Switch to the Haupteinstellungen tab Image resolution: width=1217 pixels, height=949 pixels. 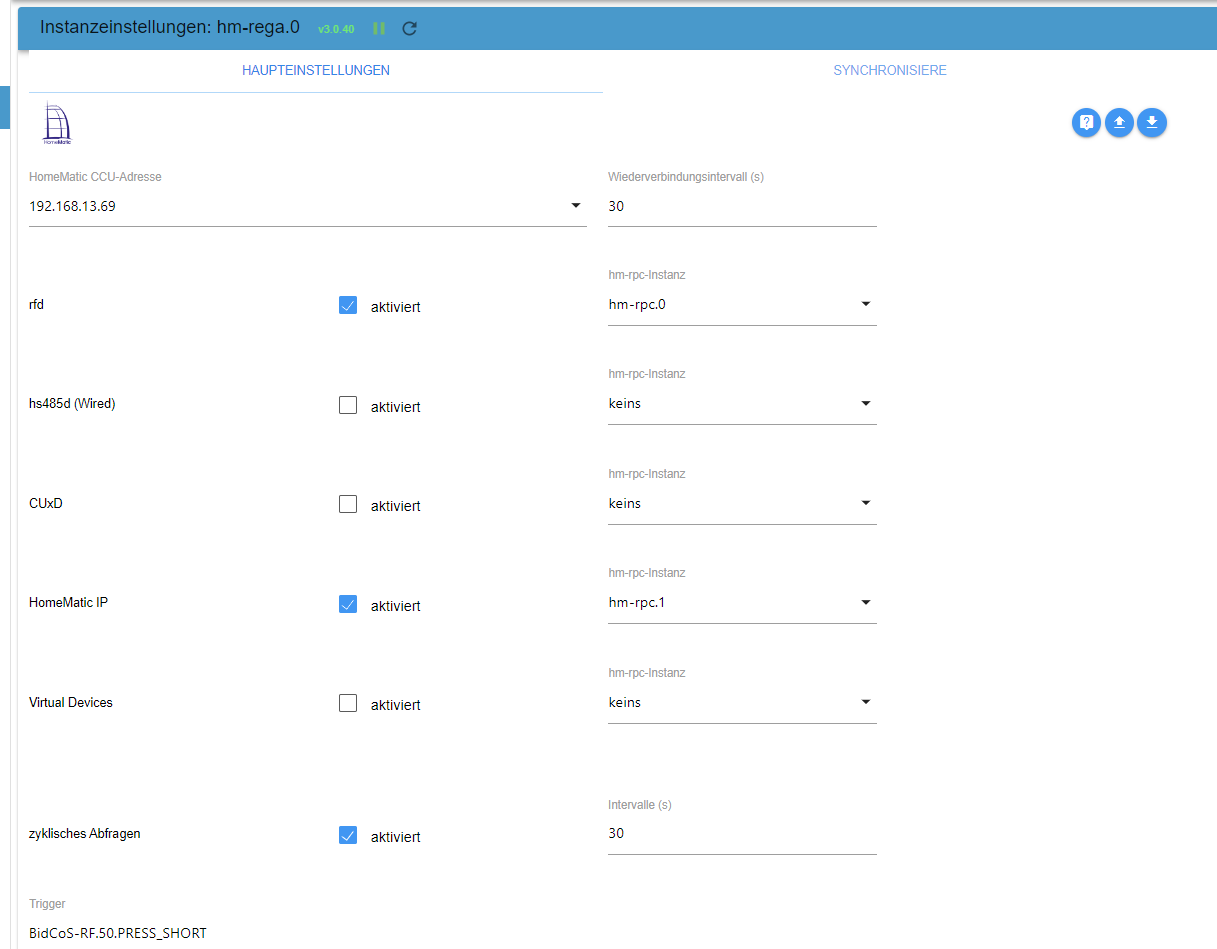click(x=316, y=71)
